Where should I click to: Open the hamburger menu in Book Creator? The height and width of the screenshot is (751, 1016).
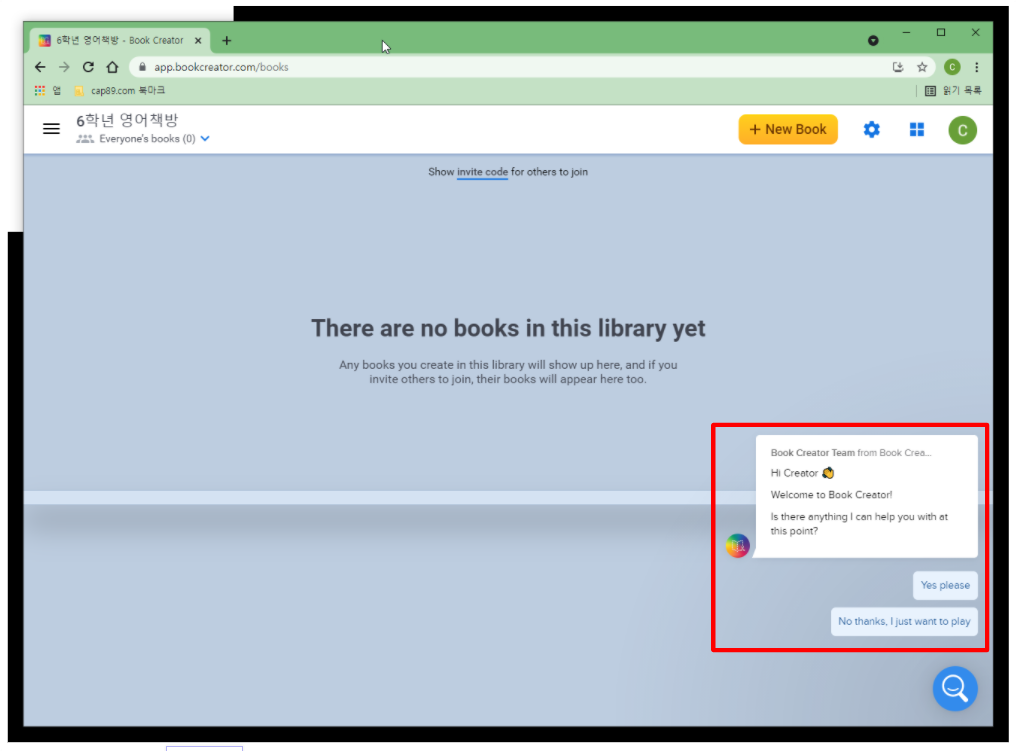[51, 129]
